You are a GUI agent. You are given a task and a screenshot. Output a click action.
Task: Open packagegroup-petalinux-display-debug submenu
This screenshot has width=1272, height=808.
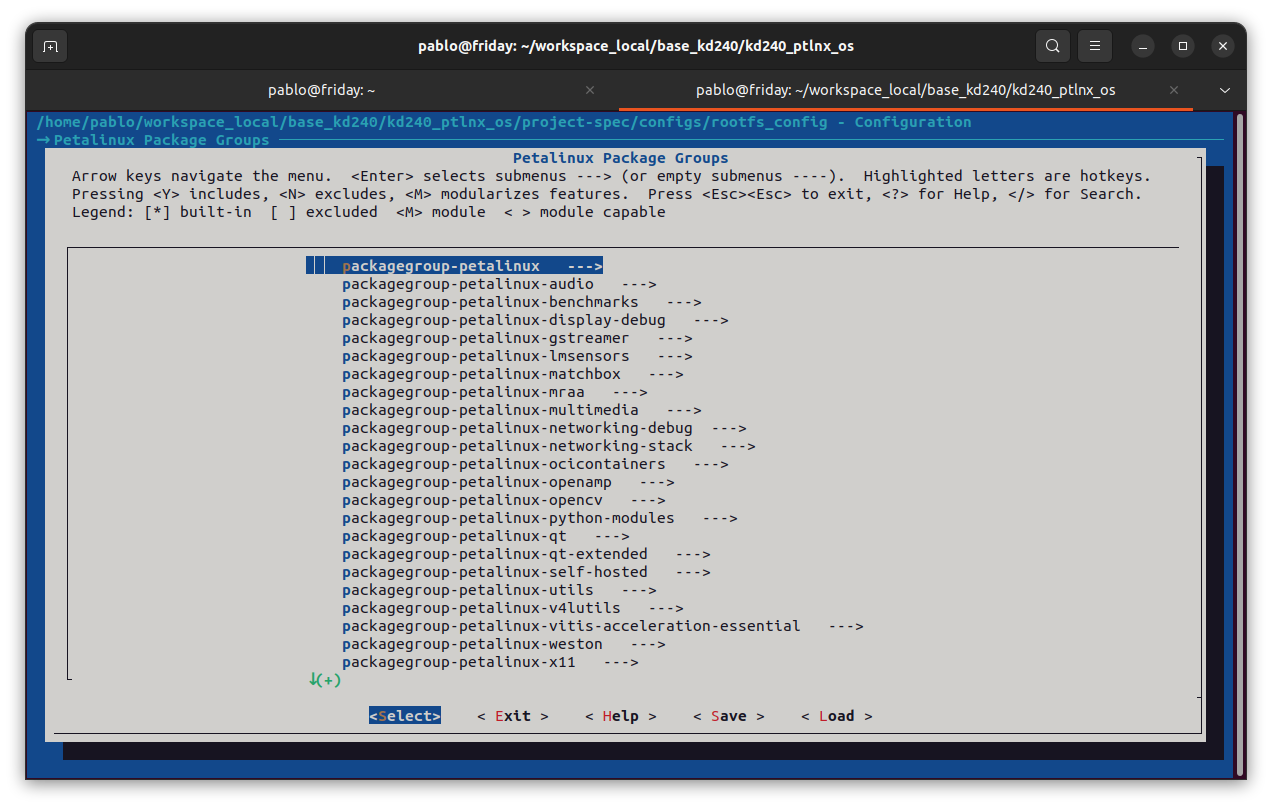pyautogui.click(x=535, y=320)
